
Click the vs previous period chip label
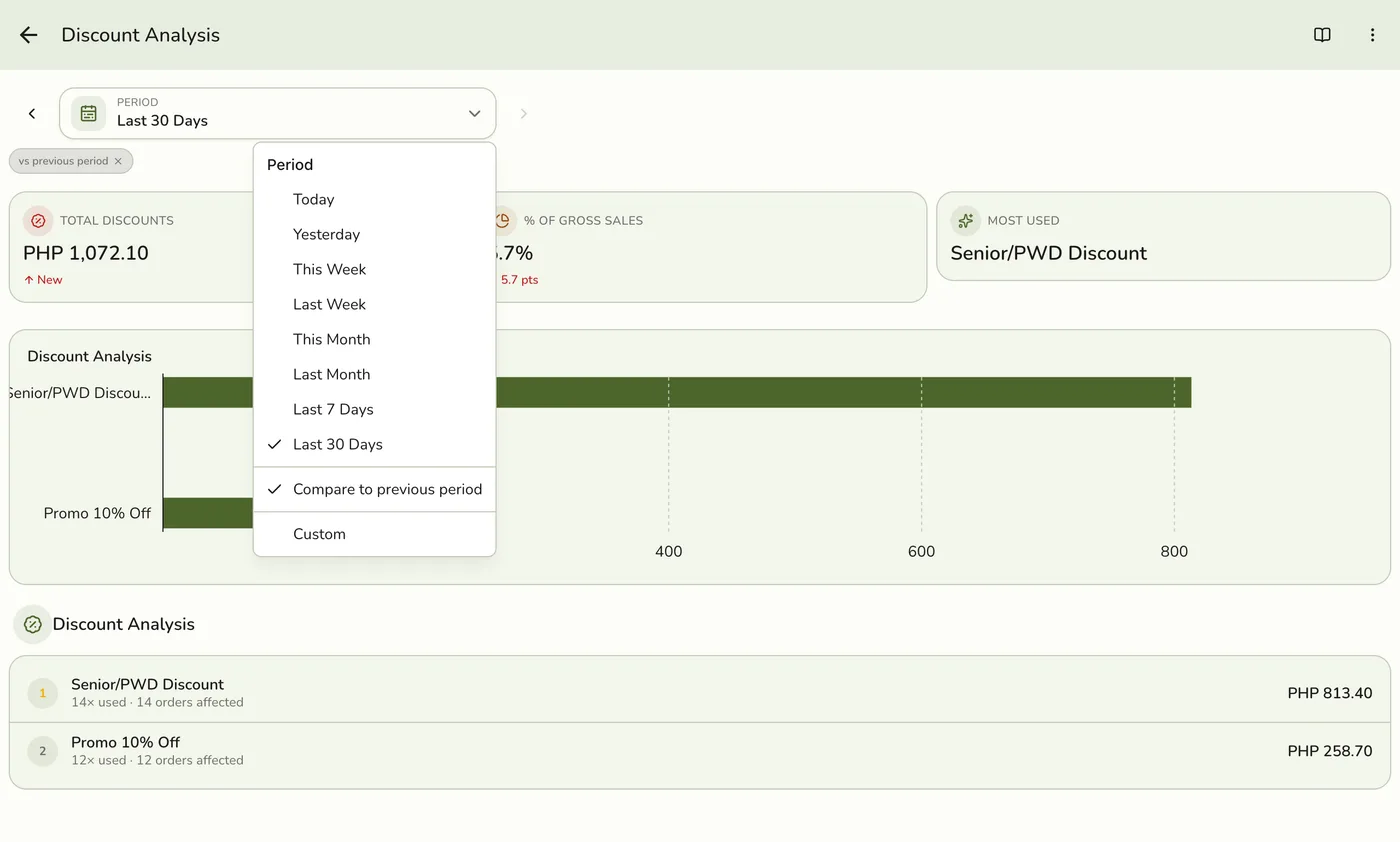click(63, 161)
